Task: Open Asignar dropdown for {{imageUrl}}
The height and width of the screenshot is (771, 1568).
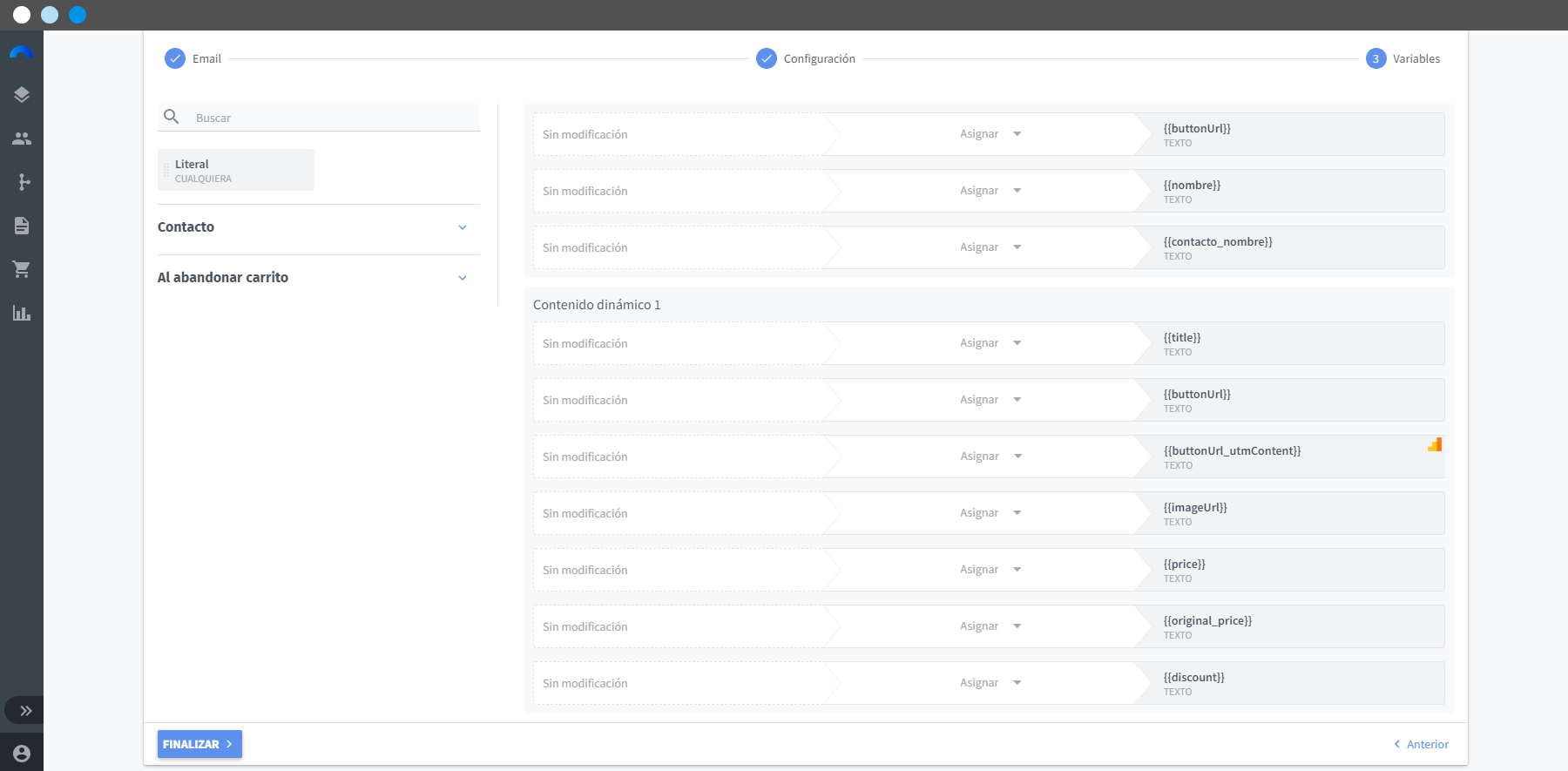Action: pyautogui.click(x=990, y=513)
